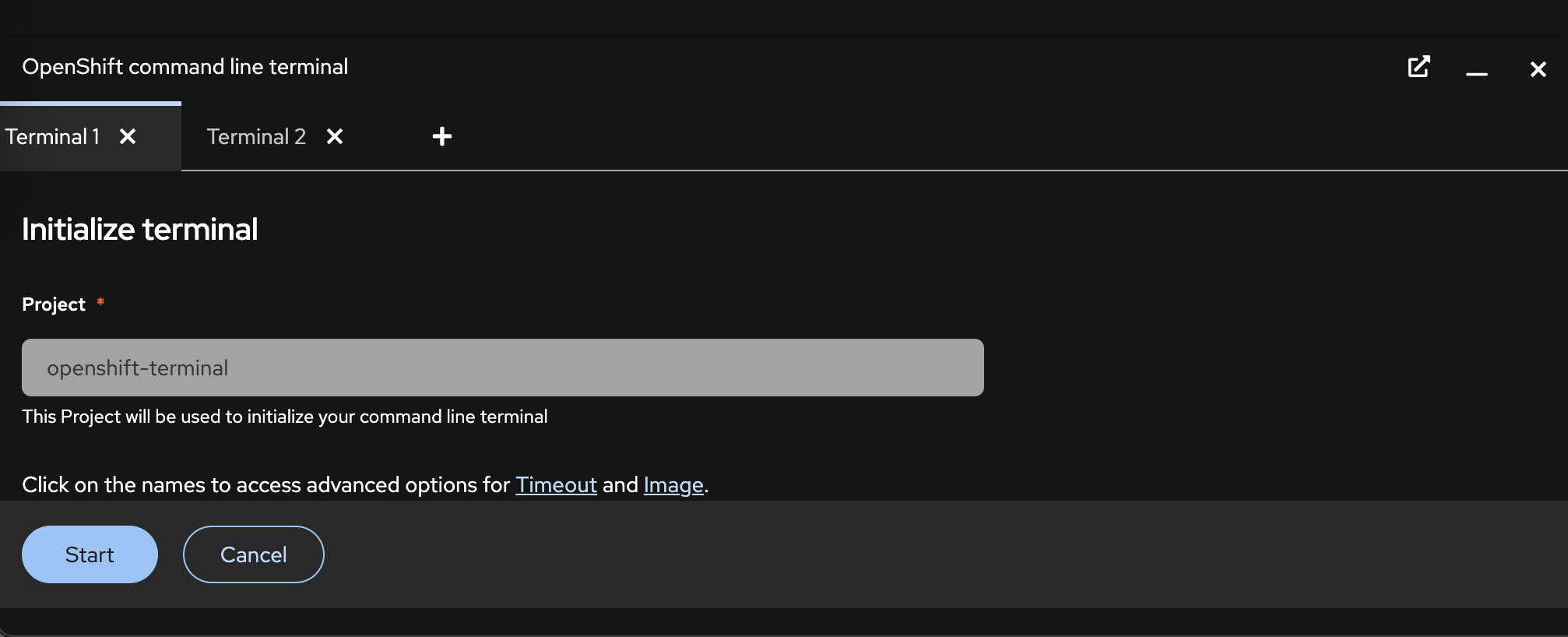Close the Terminal 2 tab

pos(335,137)
